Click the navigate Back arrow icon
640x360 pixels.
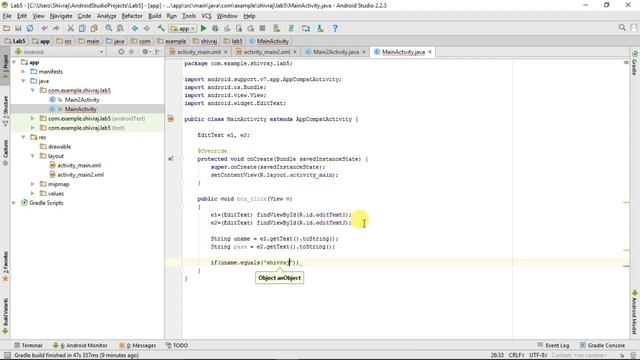135,28
